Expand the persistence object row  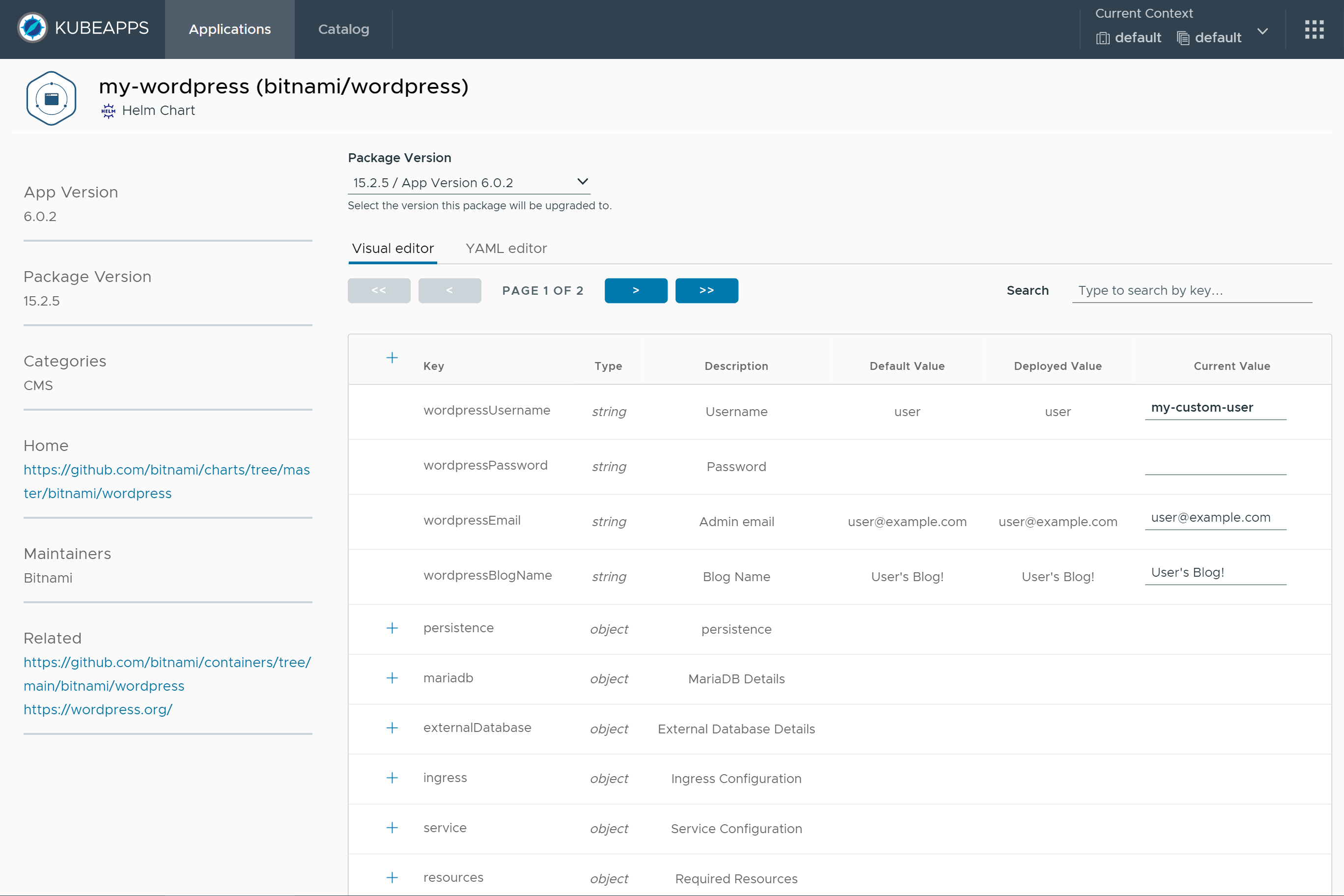coord(392,628)
